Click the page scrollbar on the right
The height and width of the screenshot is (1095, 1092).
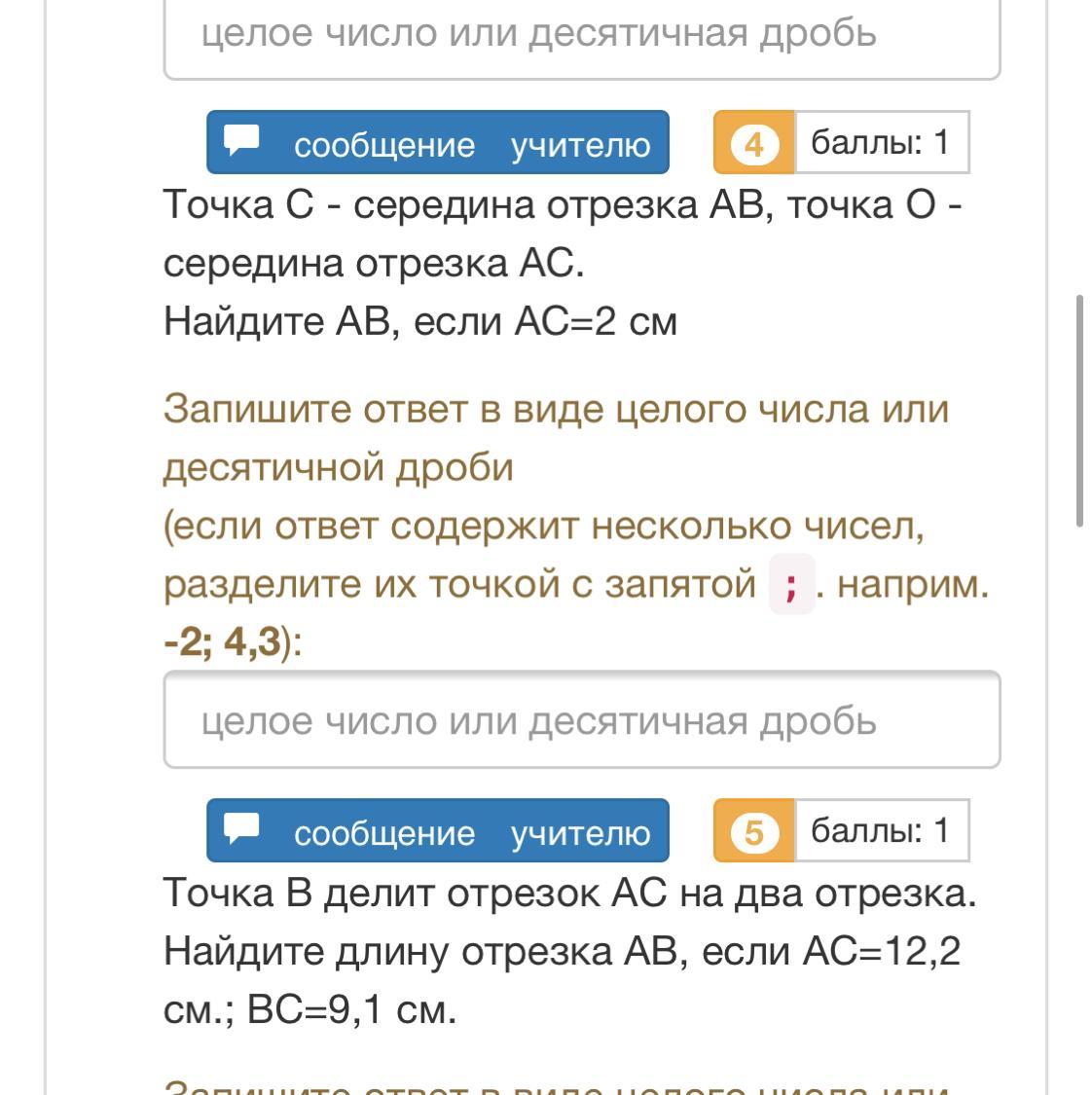1079,409
